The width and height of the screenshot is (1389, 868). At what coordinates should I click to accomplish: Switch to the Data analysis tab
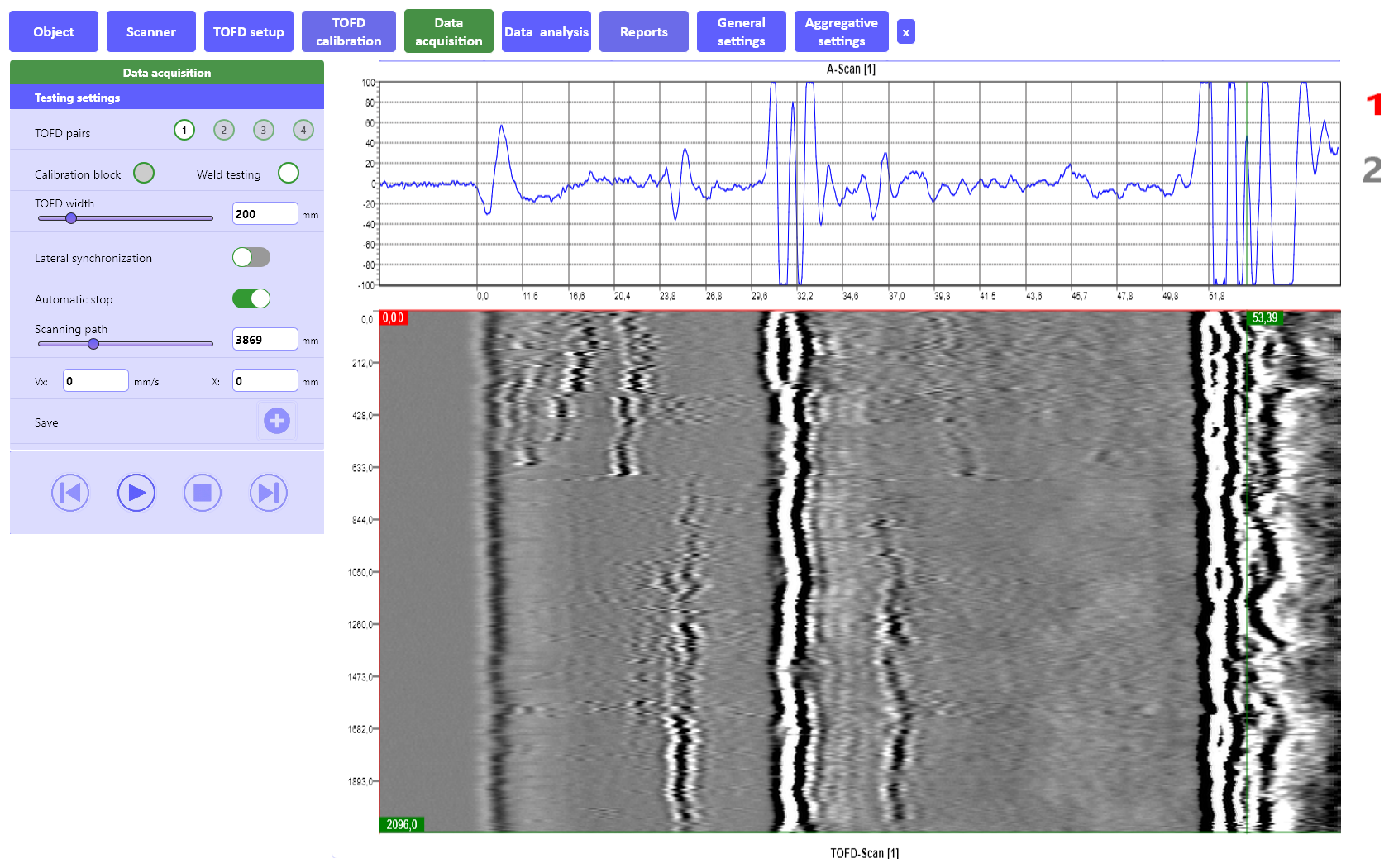tap(547, 32)
